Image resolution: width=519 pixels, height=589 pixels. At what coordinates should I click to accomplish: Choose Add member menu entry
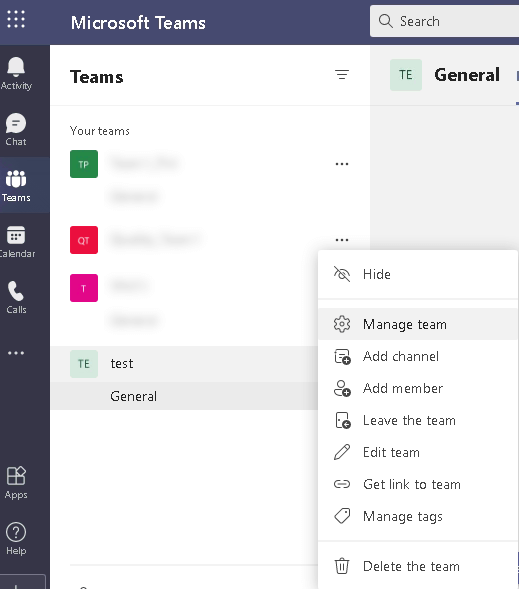[x=418, y=388]
